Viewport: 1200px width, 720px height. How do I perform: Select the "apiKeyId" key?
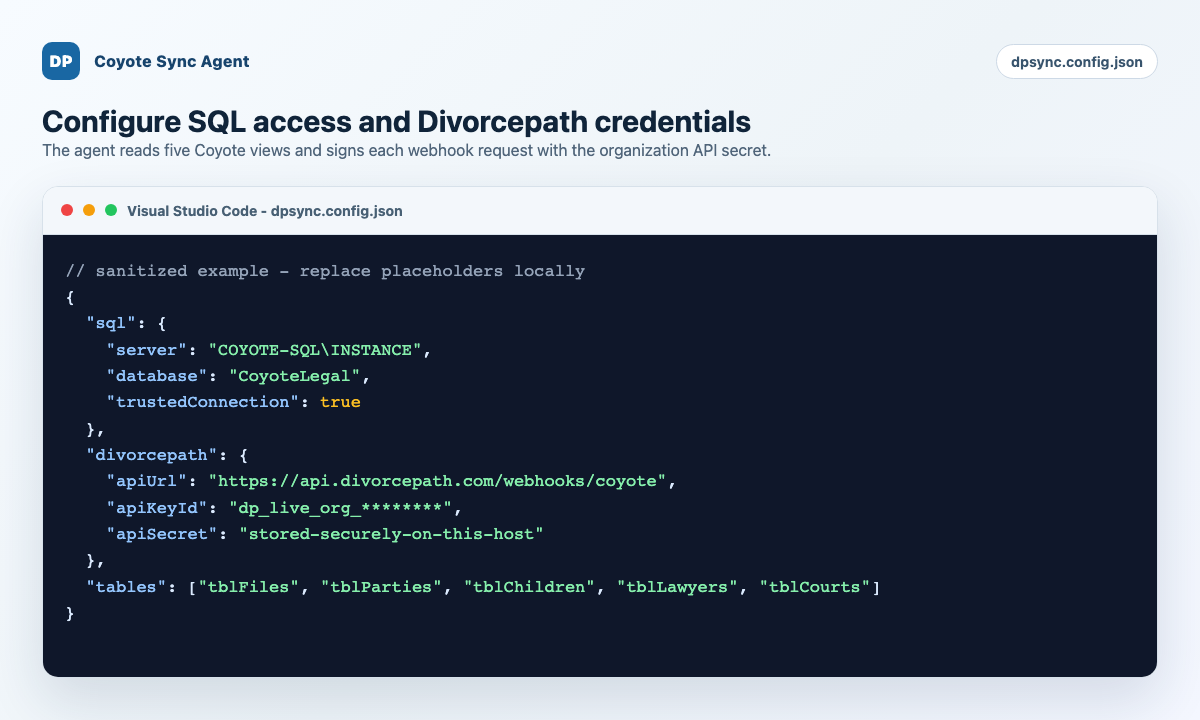(158, 508)
